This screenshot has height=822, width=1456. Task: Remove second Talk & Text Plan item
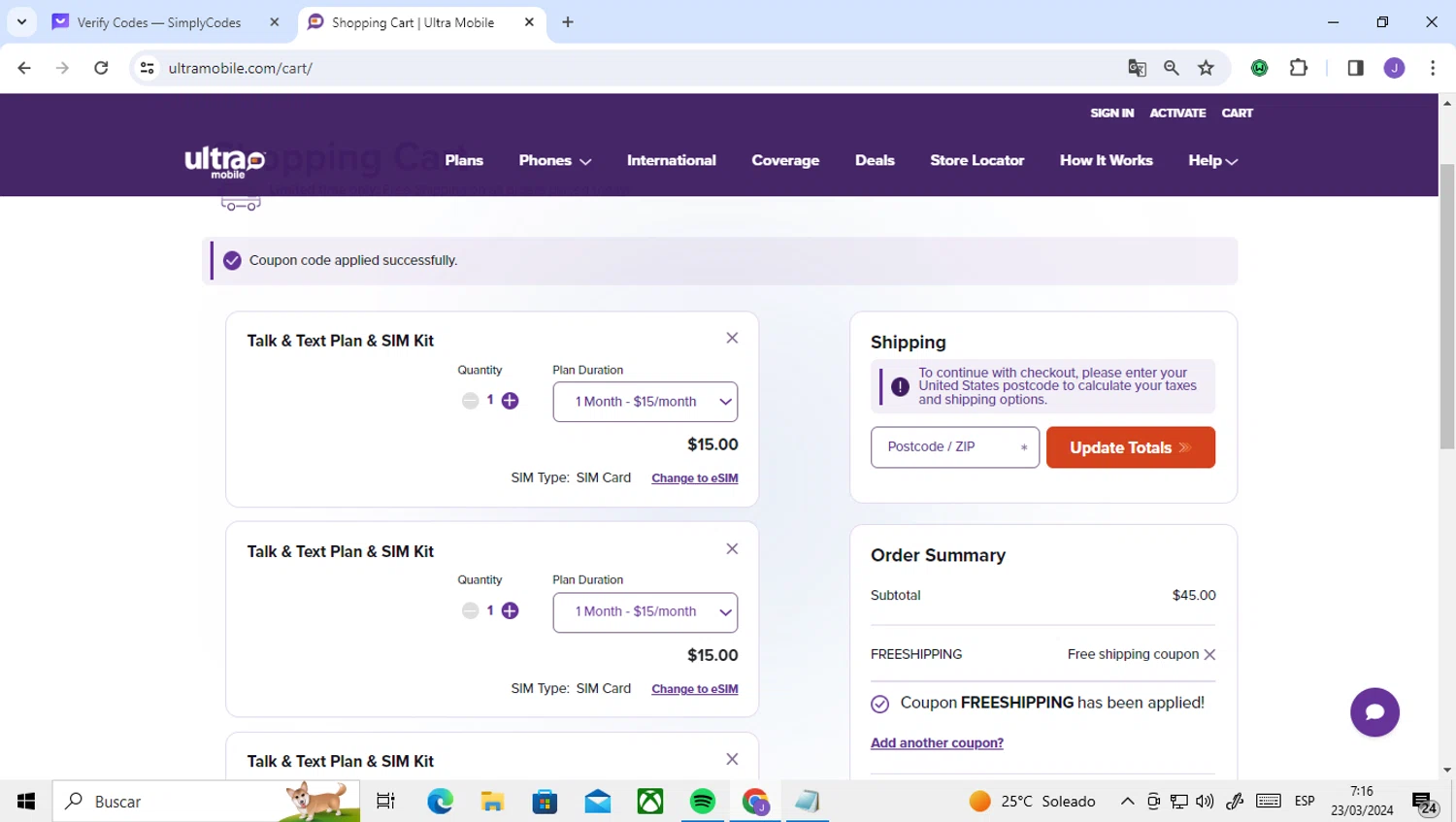732,548
